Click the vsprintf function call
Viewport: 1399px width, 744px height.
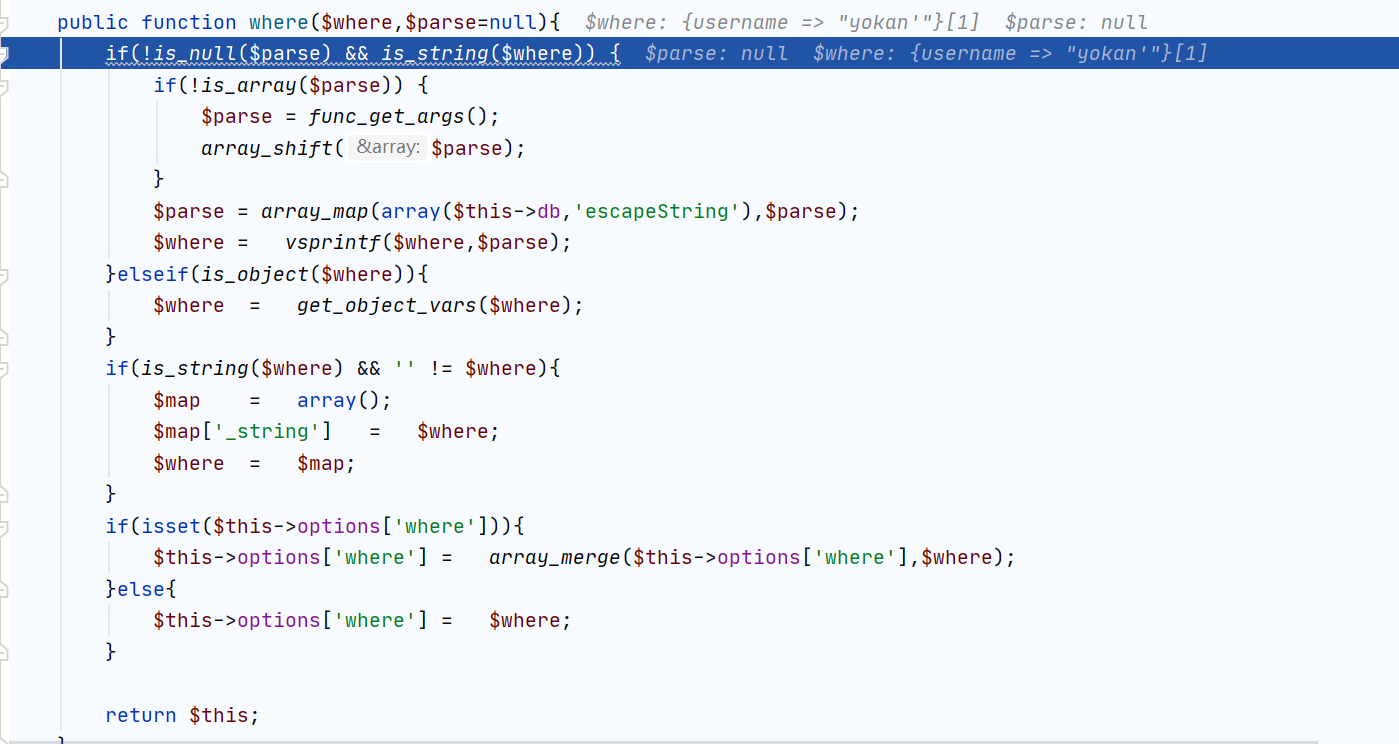click(x=333, y=242)
